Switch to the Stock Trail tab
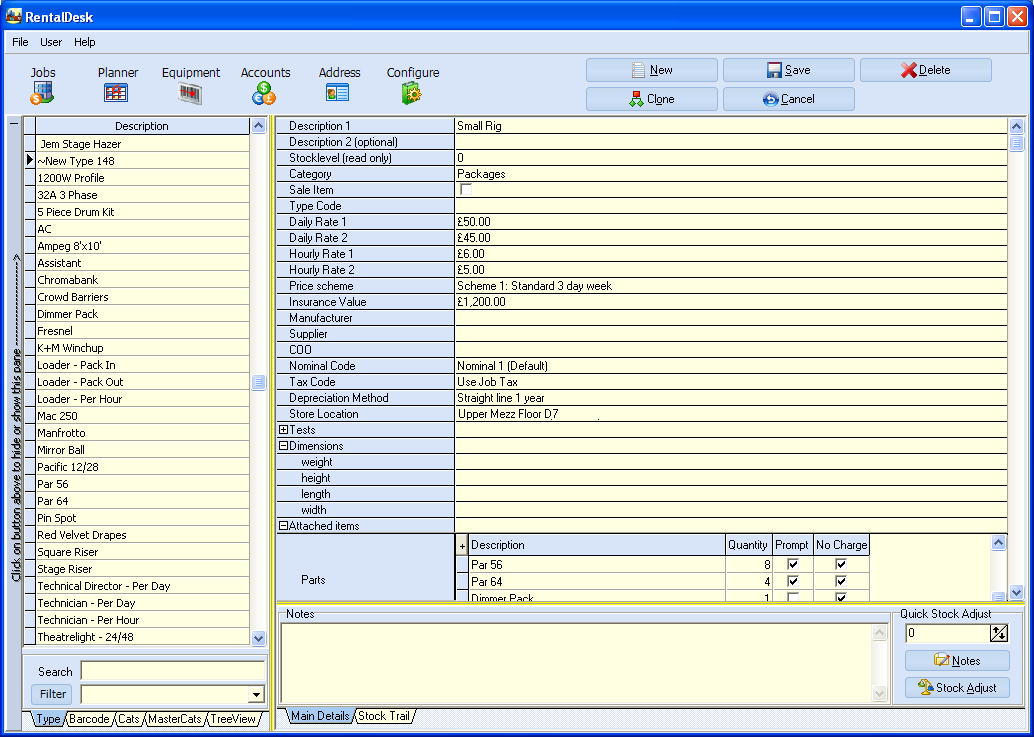The image size is (1034, 737). point(385,716)
